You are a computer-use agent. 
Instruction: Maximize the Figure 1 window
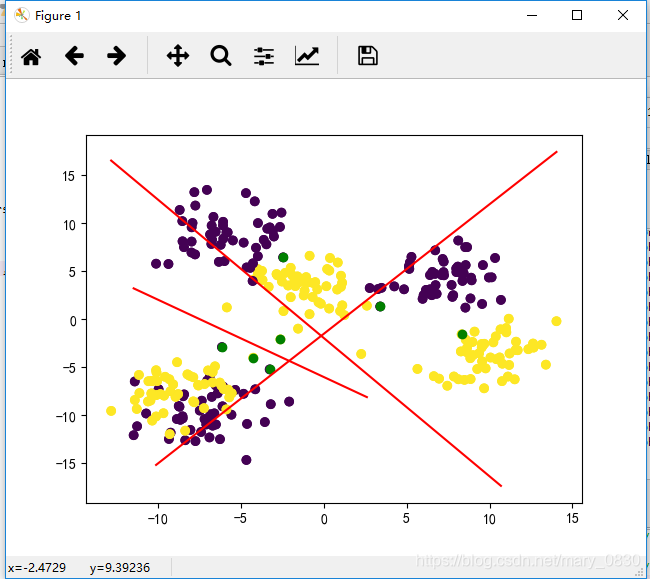pos(577,15)
